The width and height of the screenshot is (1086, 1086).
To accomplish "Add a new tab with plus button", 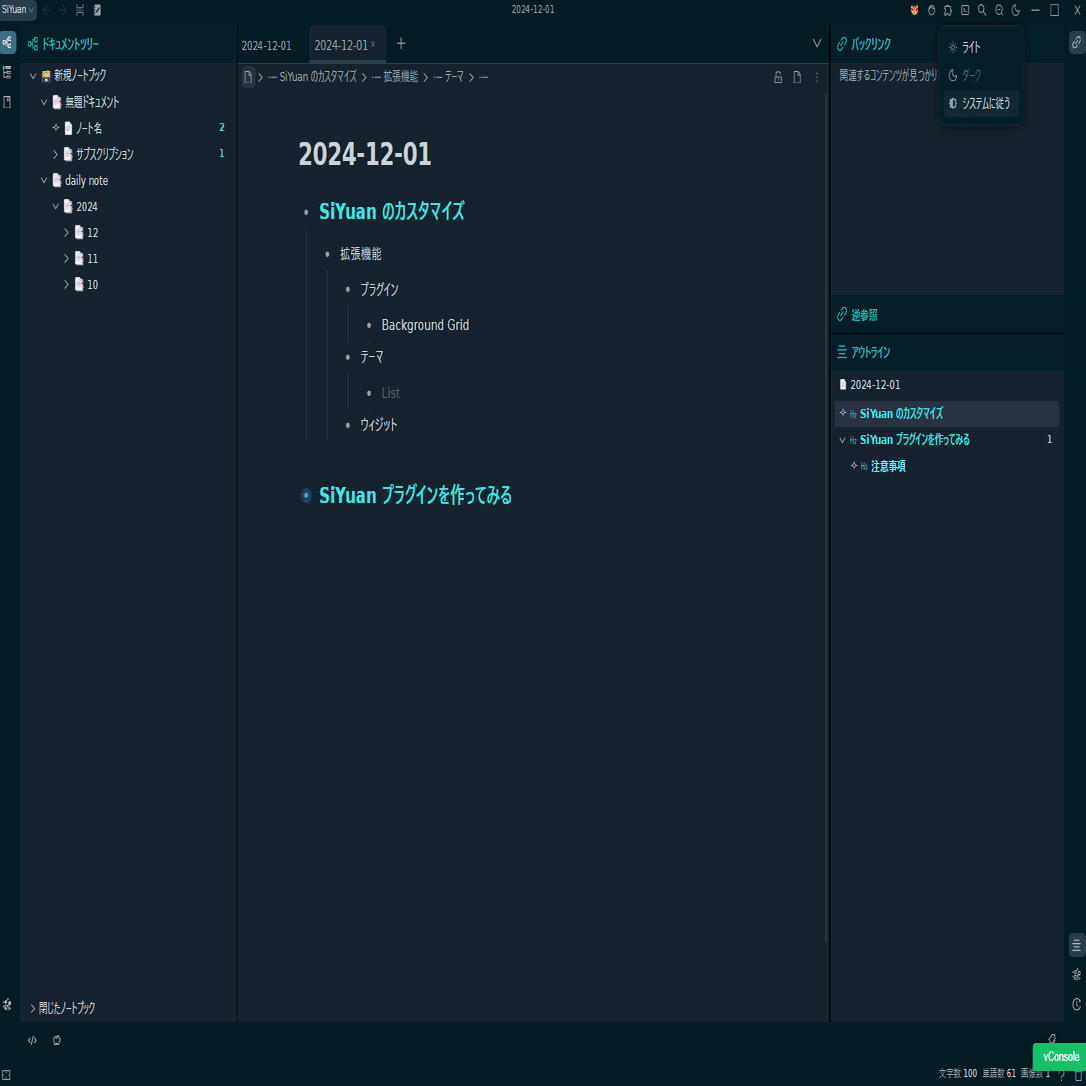I will 400,44.
